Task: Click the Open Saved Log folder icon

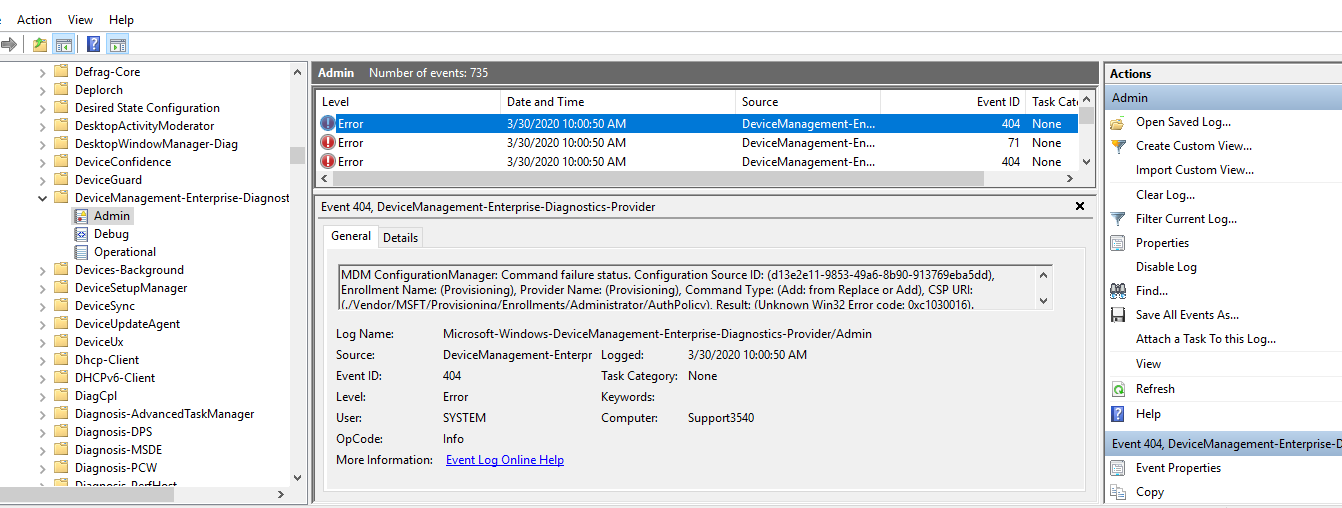Action: (x=1118, y=122)
